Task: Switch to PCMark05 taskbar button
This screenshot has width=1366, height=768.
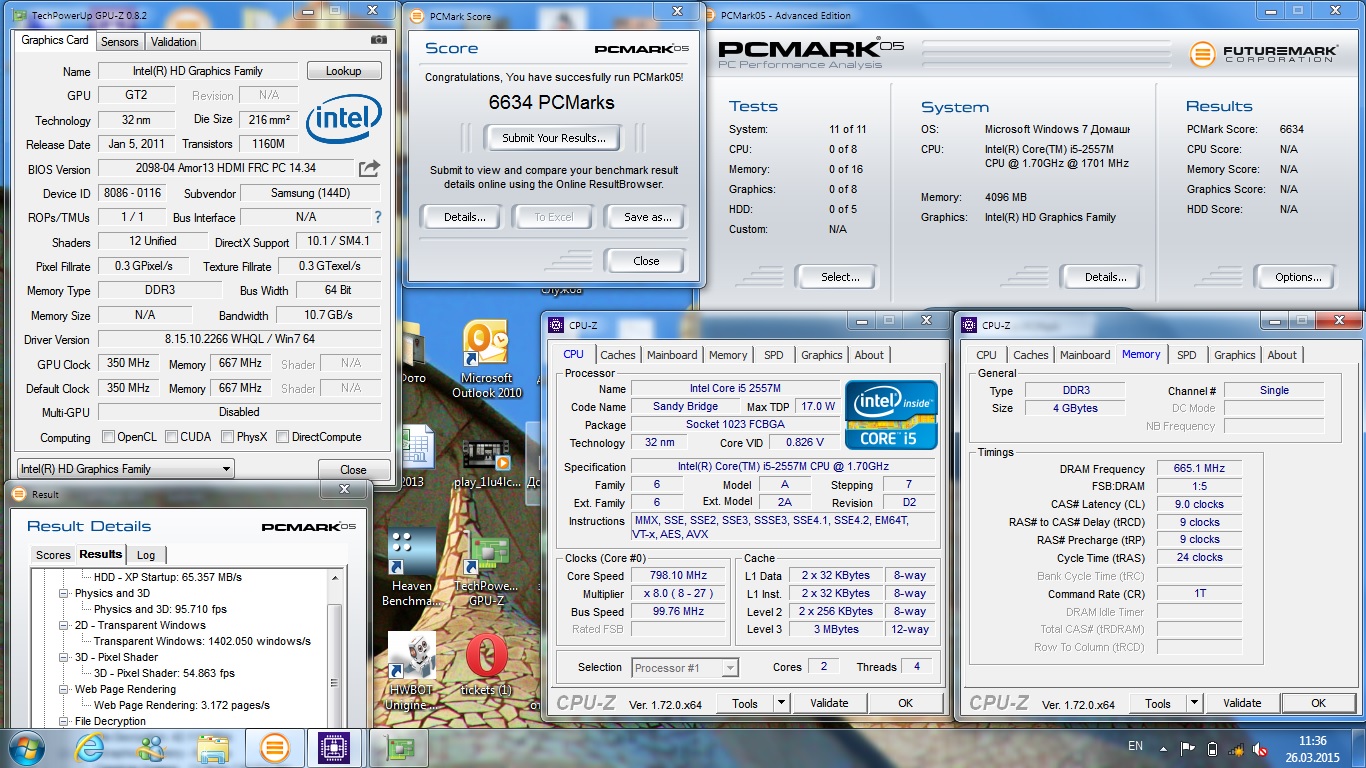Action: pos(274,748)
